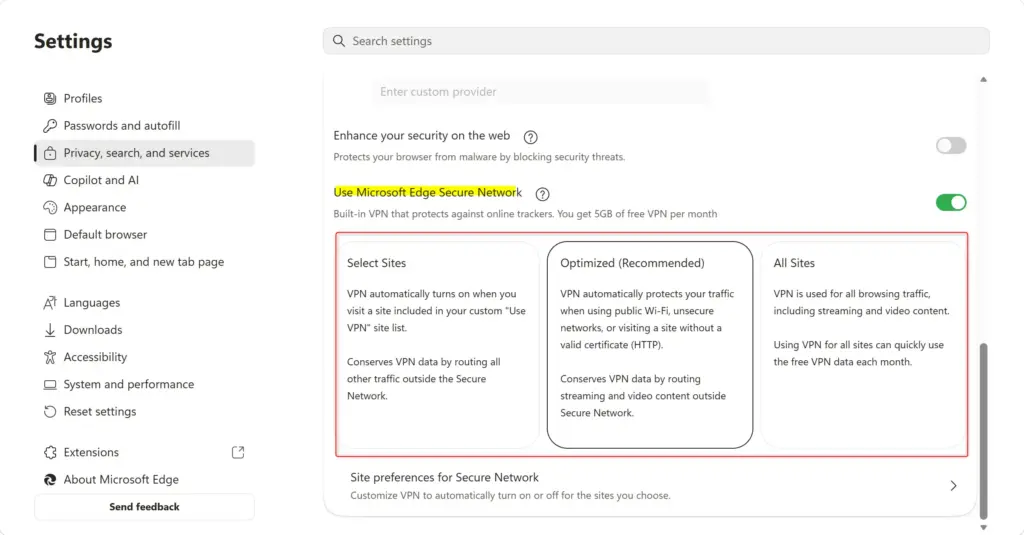The width and height of the screenshot is (1024, 535).
Task: Click the Settings page heading
Action: point(73,41)
